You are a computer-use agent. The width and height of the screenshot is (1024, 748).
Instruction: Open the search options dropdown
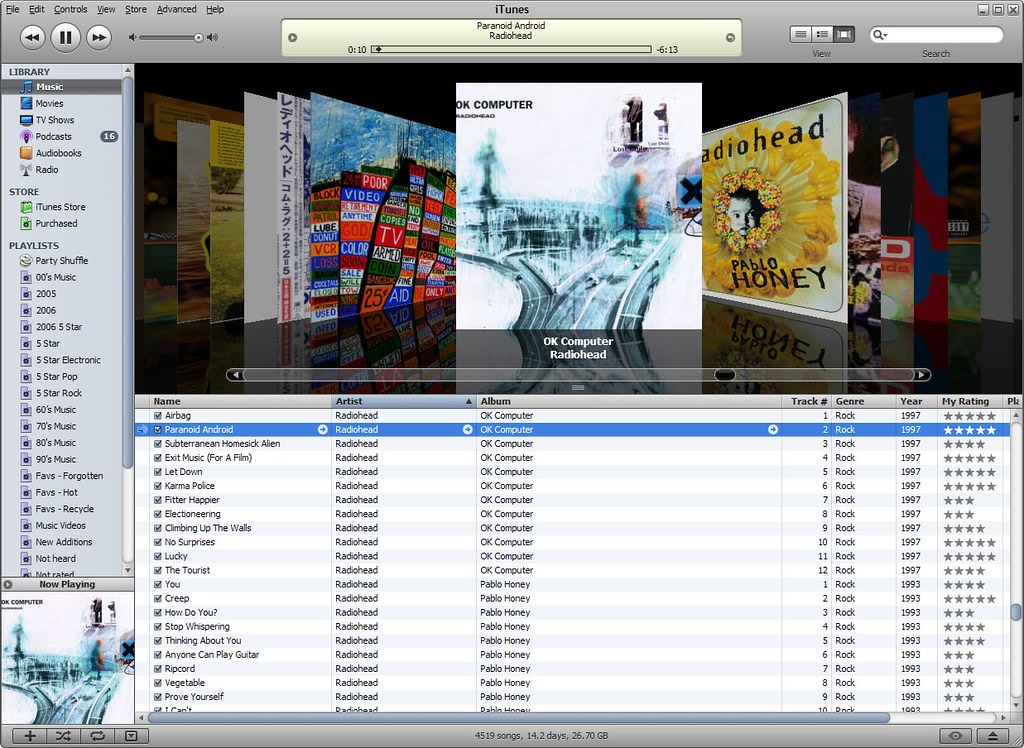(x=880, y=35)
